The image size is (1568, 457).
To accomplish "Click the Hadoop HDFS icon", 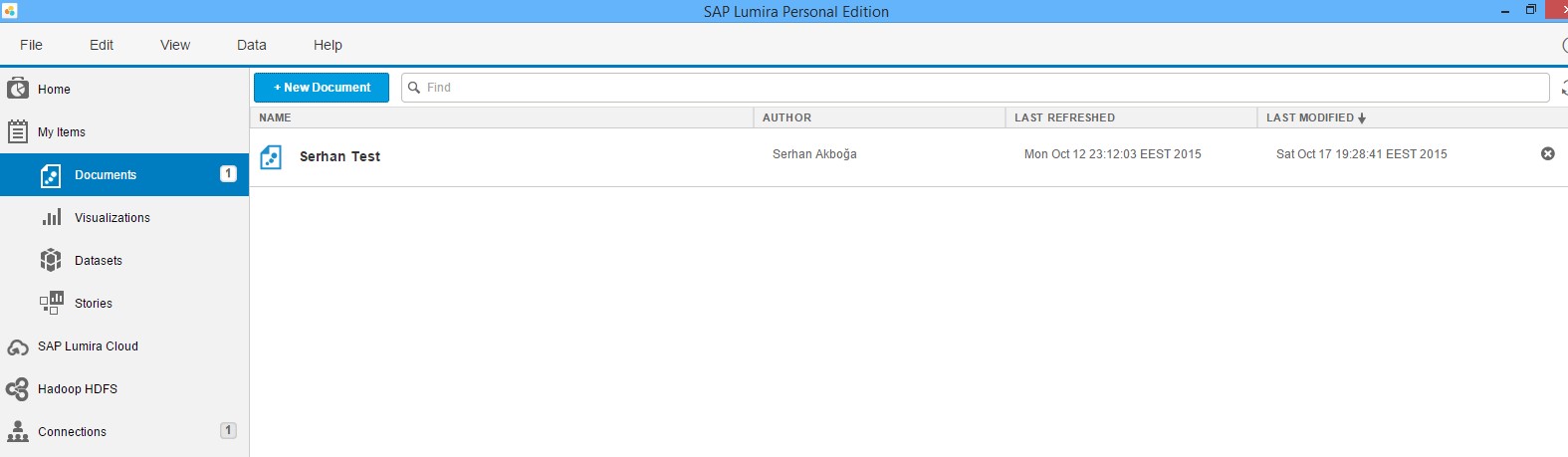I will [x=18, y=389].
